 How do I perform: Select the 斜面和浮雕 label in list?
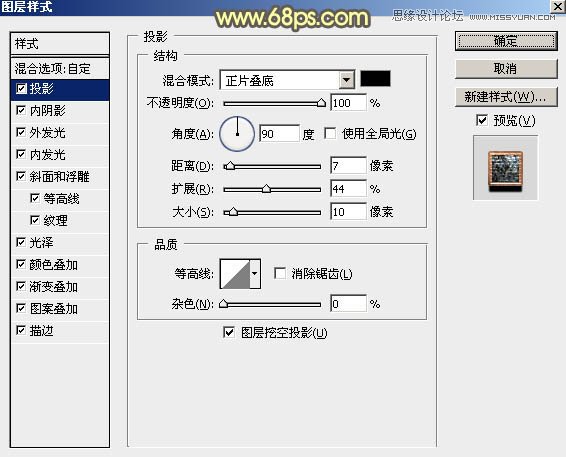(60, 177)
